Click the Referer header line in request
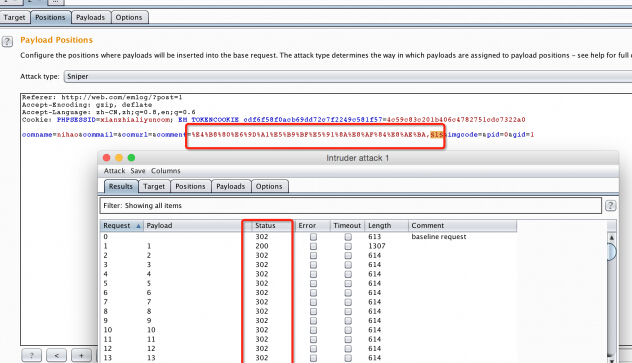The width and height of the screenshot is (632, 363). point(102,97)
